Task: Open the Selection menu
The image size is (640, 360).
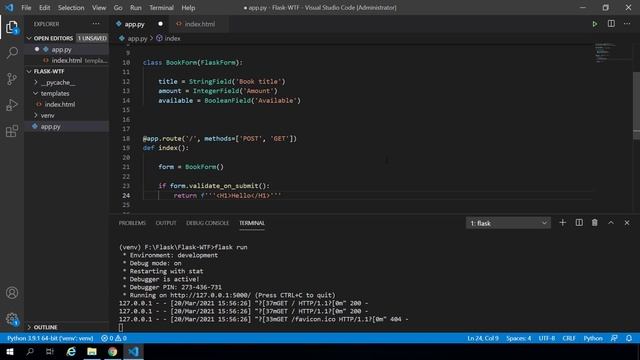Action: (x=71, y=8)
